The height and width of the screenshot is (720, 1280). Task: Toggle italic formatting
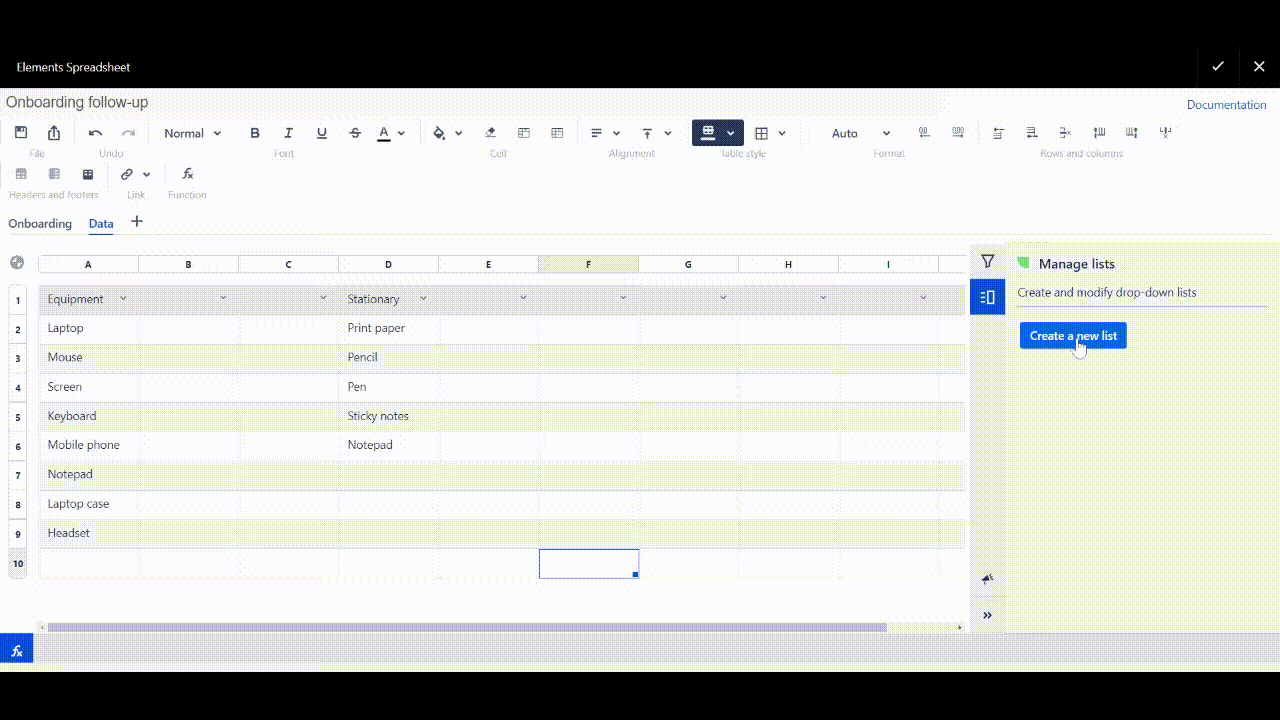[288, 133]
